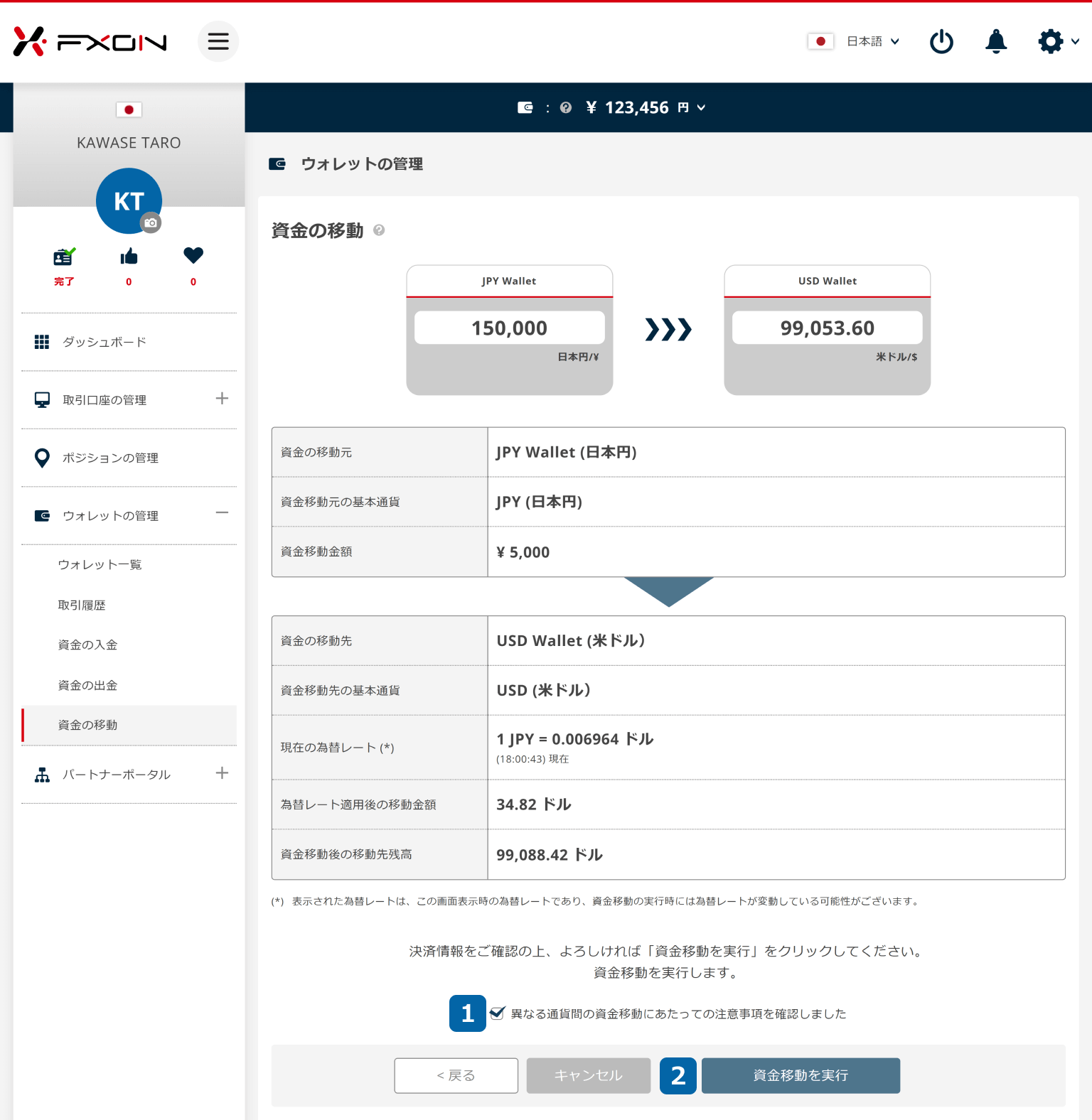Click the 資金移動を実行 button
This screenshot has width=1092, height=1120.
click(801, 1076)
